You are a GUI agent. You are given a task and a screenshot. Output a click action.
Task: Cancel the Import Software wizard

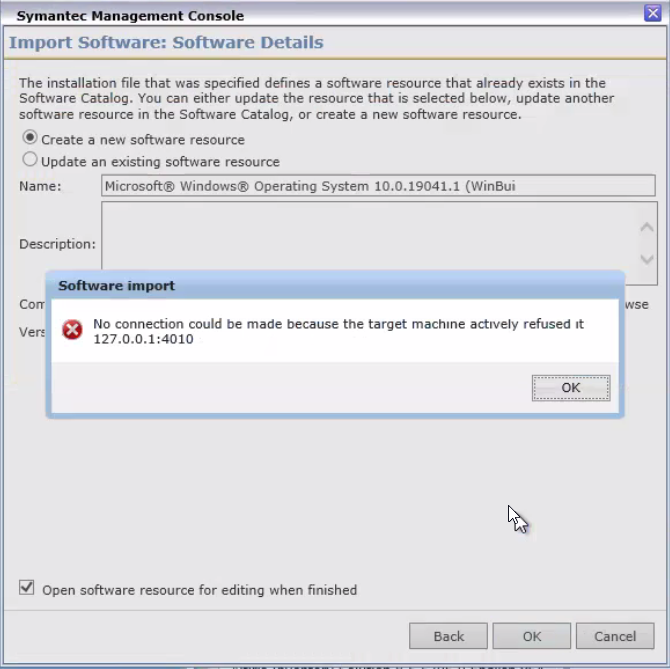[x=615, y=636]
